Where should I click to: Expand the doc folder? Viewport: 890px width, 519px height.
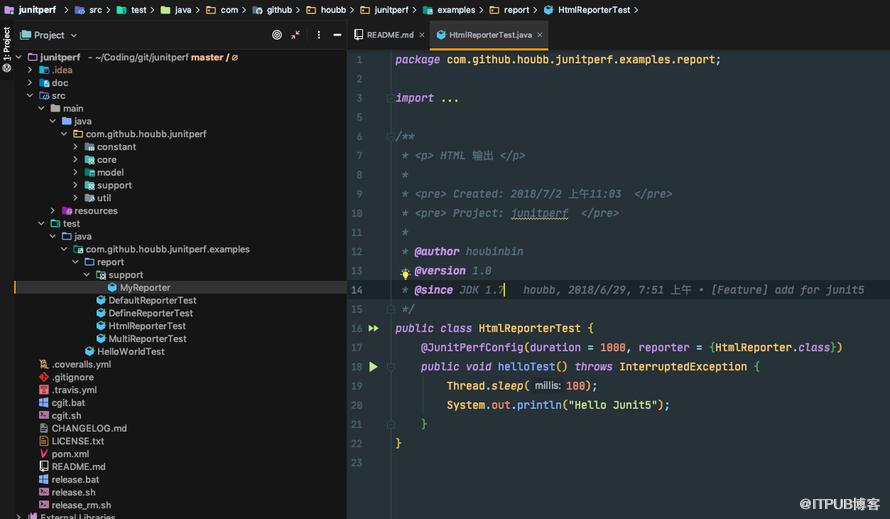point(30,83)
